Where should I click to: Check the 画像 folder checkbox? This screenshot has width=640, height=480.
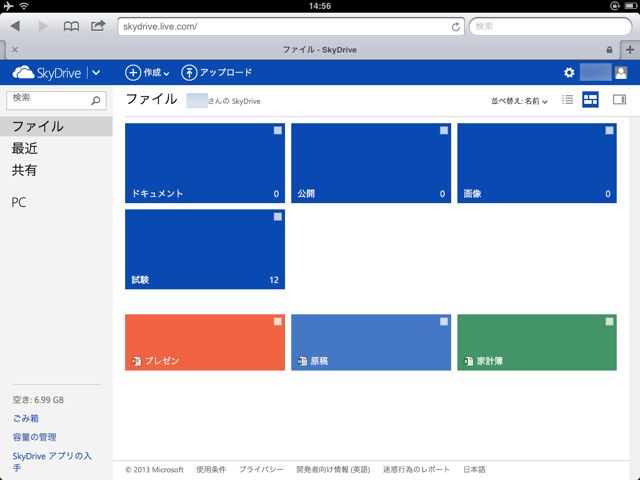(x=609, y=130)
